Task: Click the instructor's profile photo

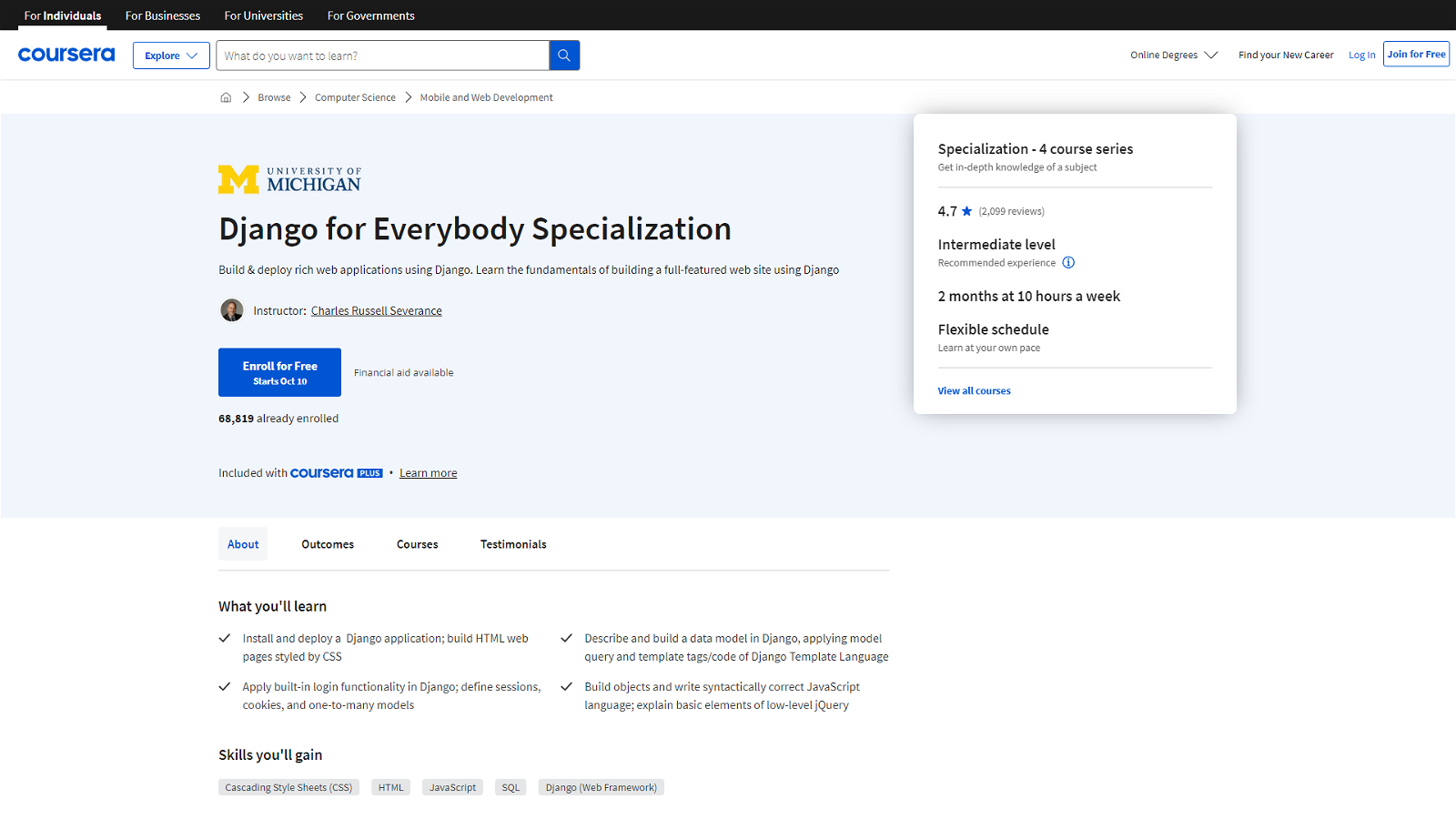Action: (232, 310)
